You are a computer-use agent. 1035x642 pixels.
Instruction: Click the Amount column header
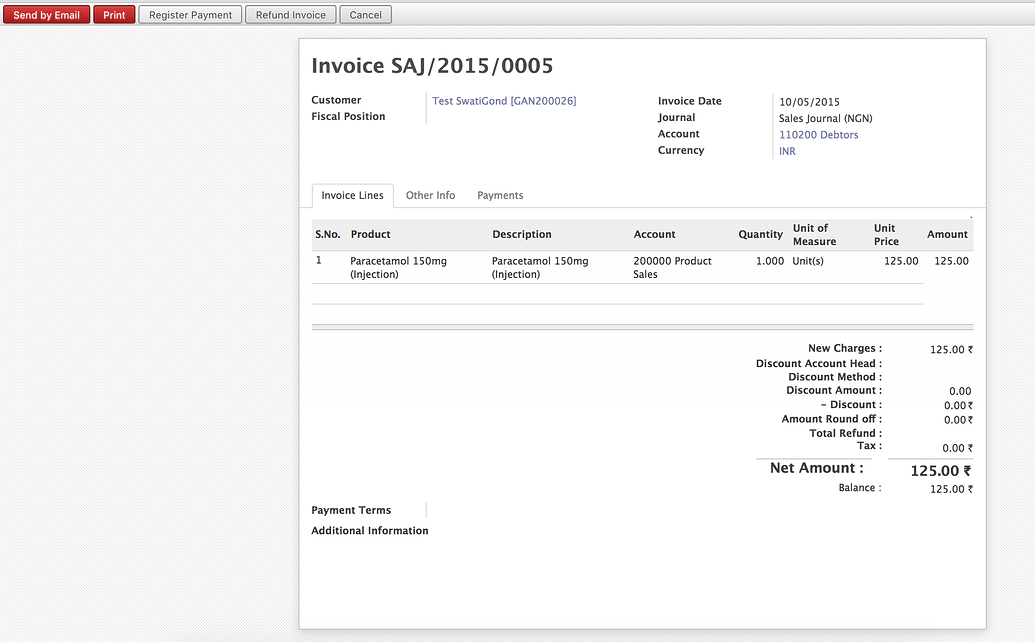tap(946, 235)
